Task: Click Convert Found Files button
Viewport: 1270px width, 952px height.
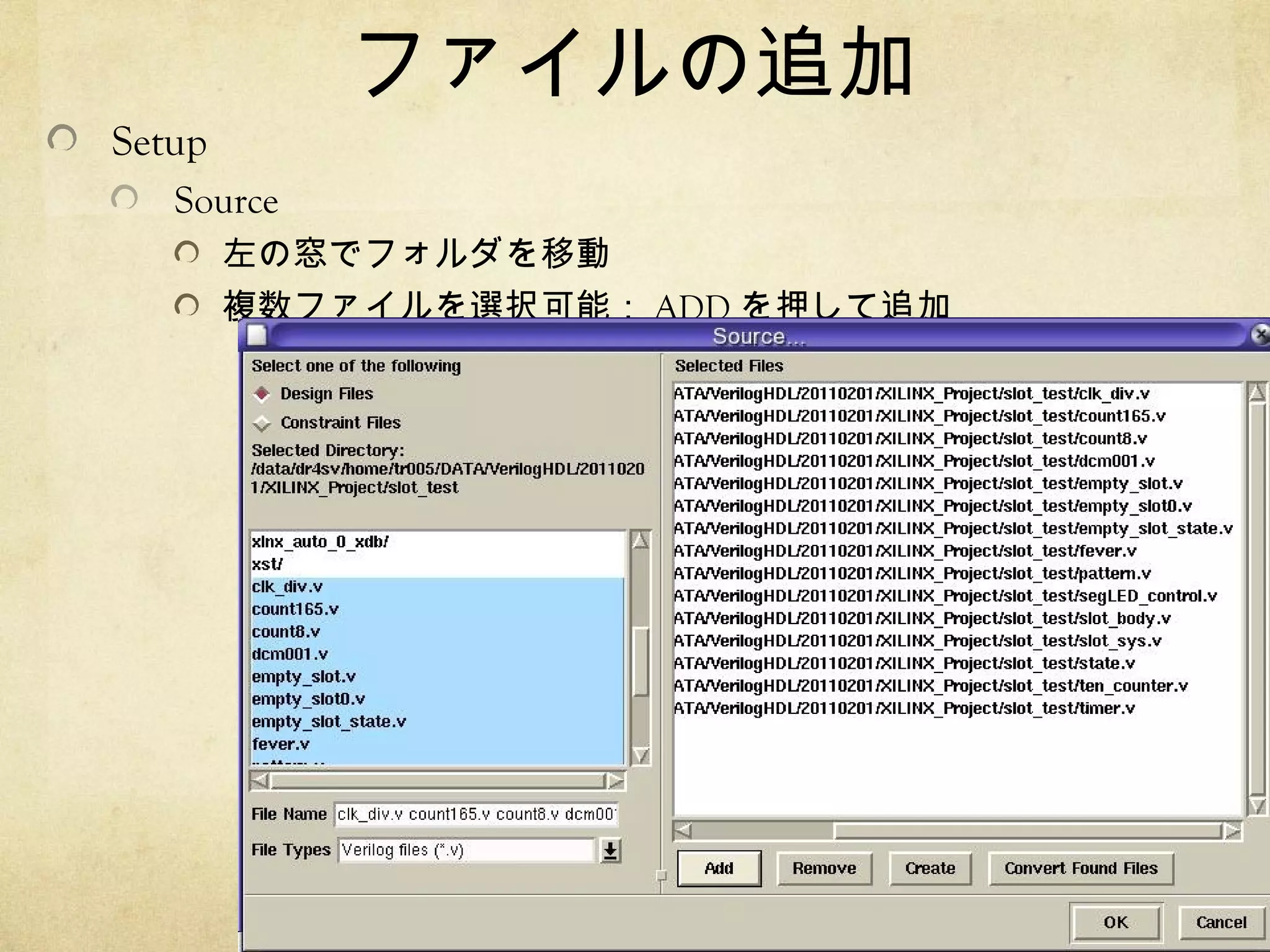Action: 1081,868
